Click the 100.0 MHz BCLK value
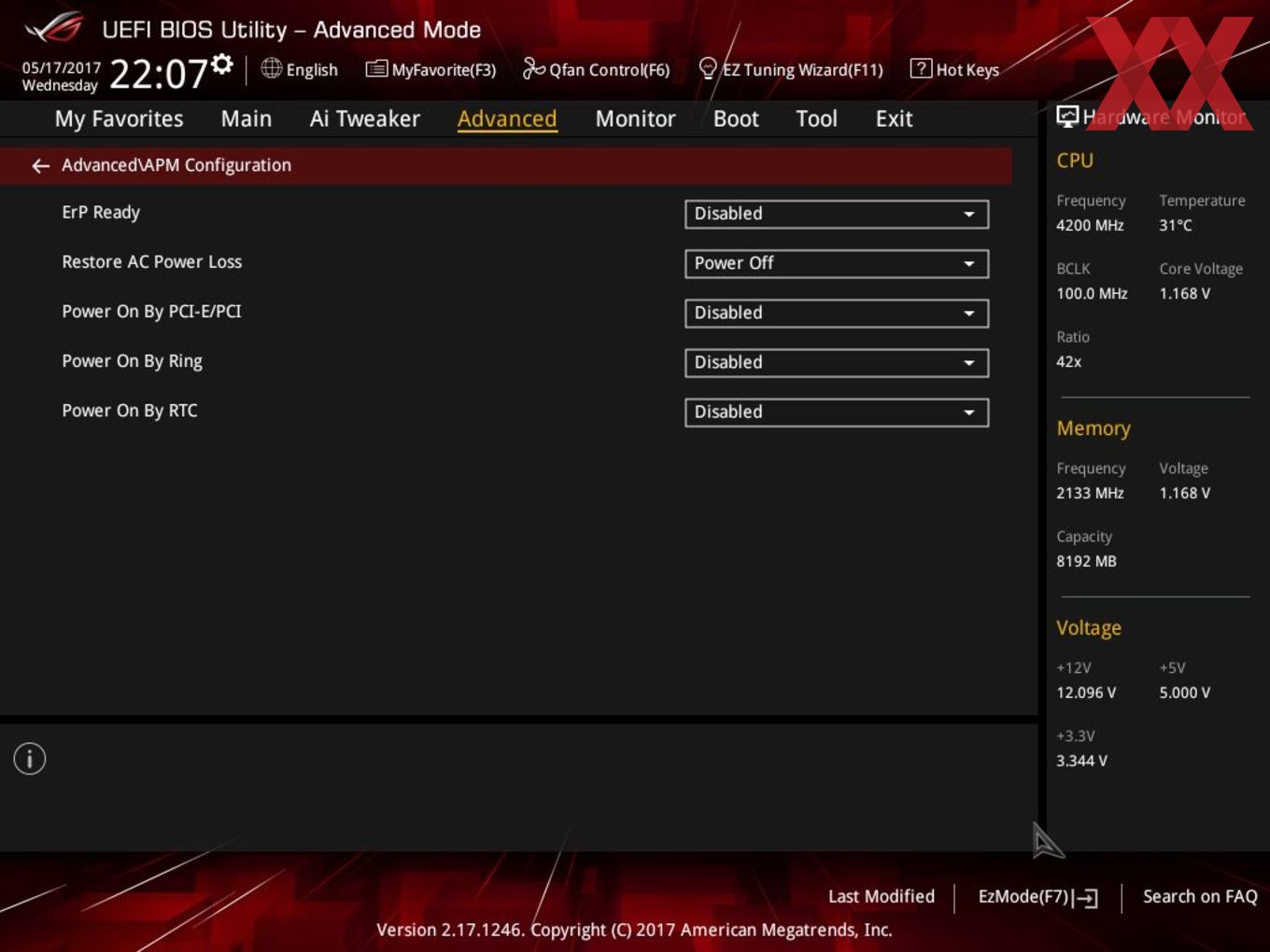The image size is (1270, 952). tap(1092, 293)
